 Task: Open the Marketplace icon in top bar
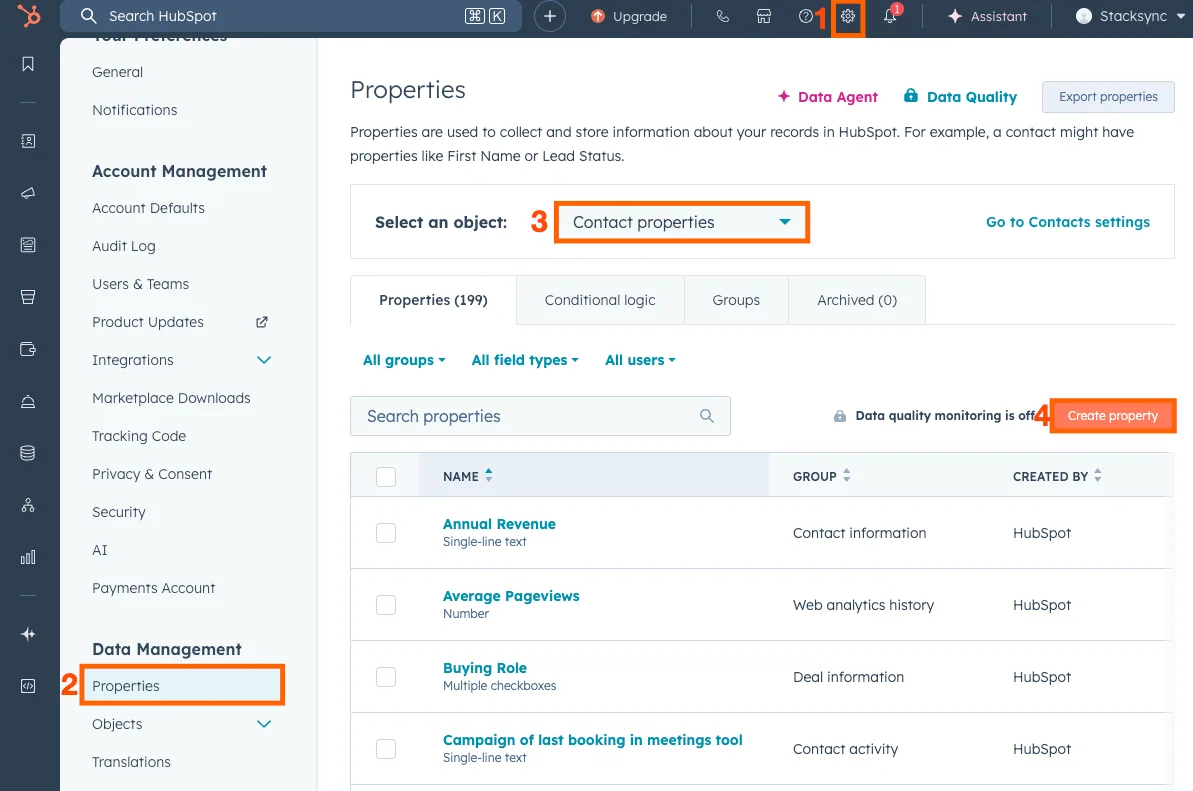pyautogui.click(x=764, y=16)
